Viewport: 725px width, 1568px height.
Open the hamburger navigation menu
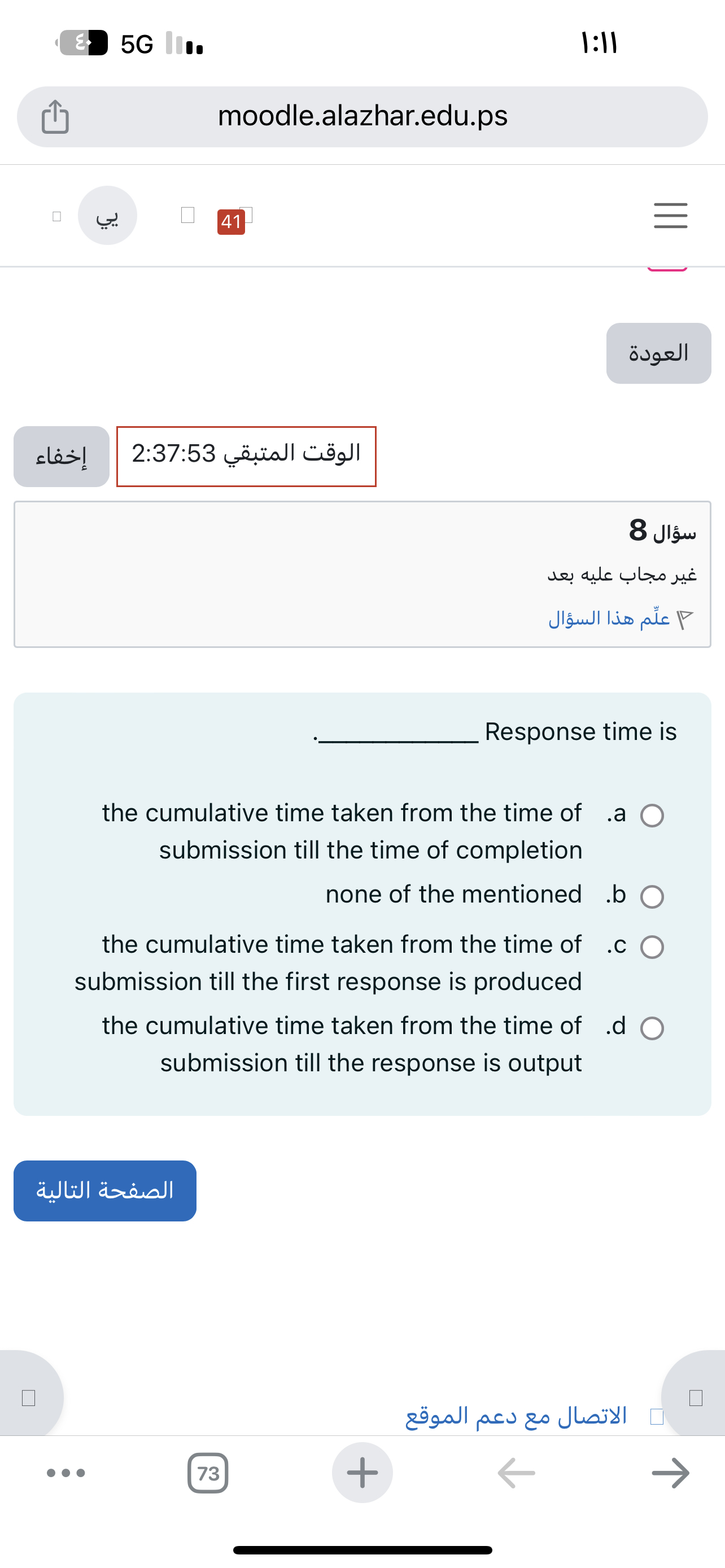670,216
